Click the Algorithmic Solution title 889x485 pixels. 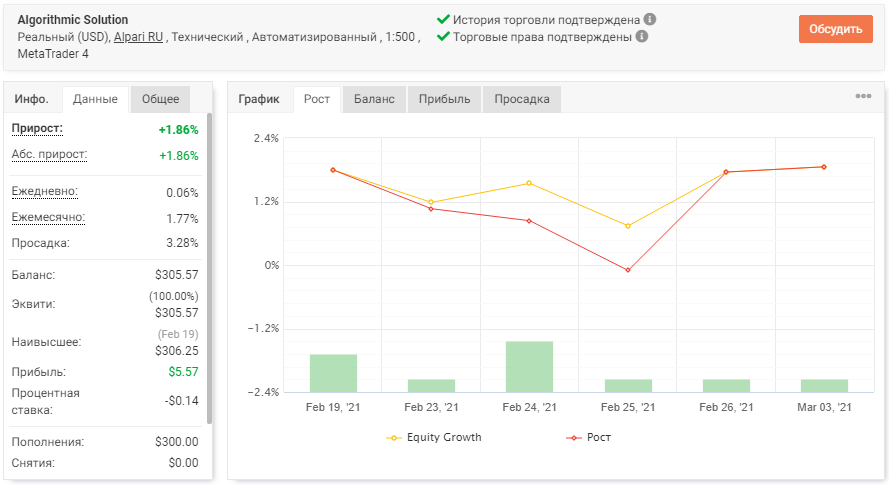(x=73, y=20)
